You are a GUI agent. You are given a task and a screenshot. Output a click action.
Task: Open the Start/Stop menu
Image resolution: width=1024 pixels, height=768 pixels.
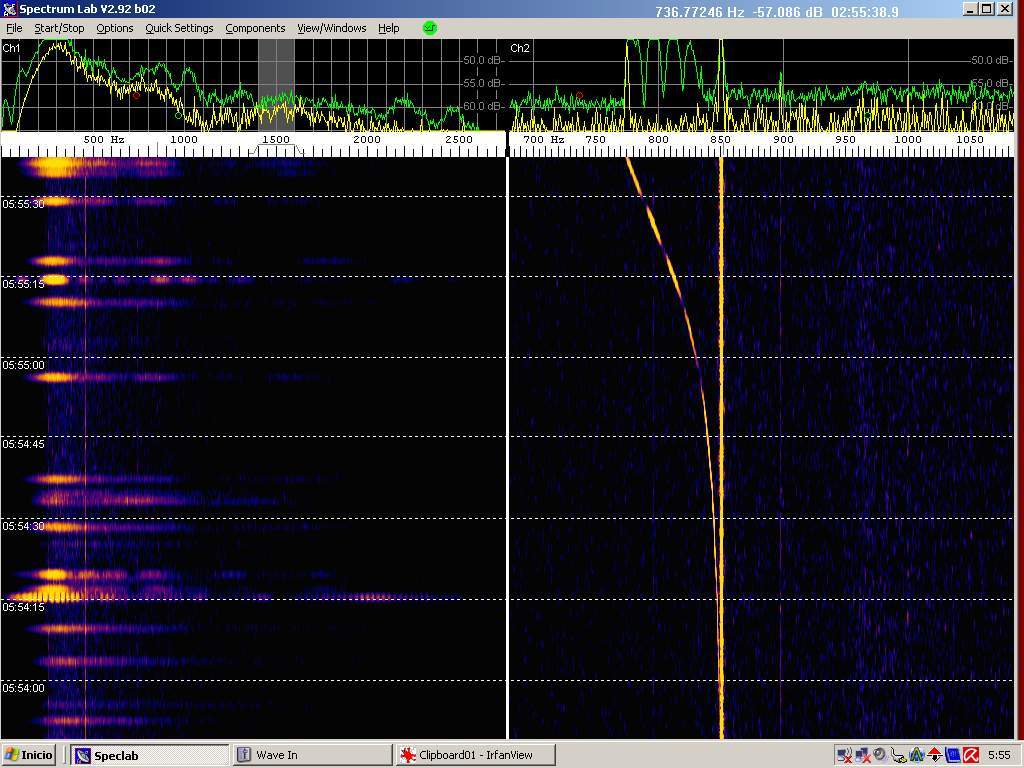59,28
